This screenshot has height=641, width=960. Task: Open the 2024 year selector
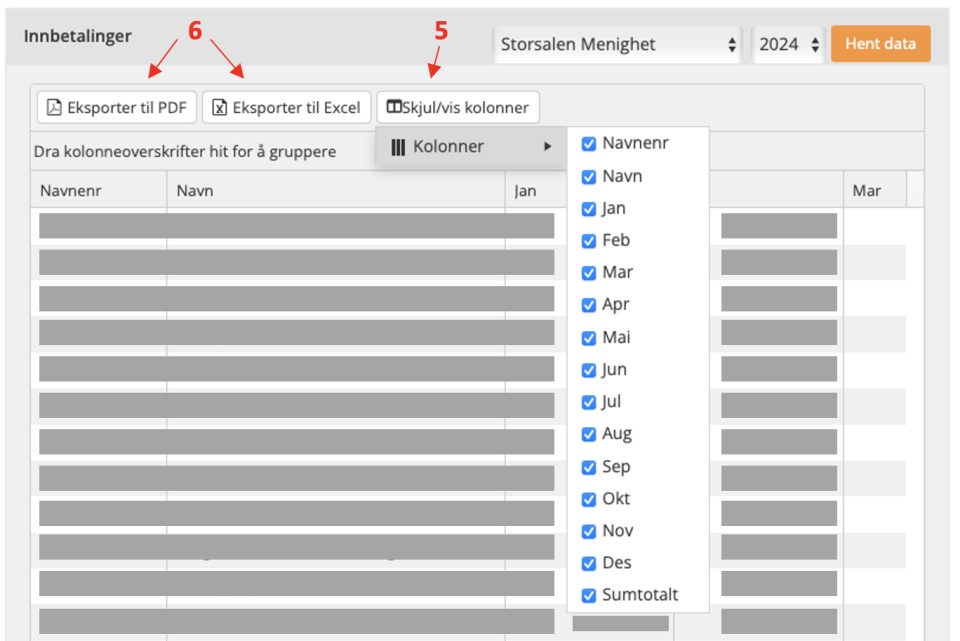click(789, 45)
